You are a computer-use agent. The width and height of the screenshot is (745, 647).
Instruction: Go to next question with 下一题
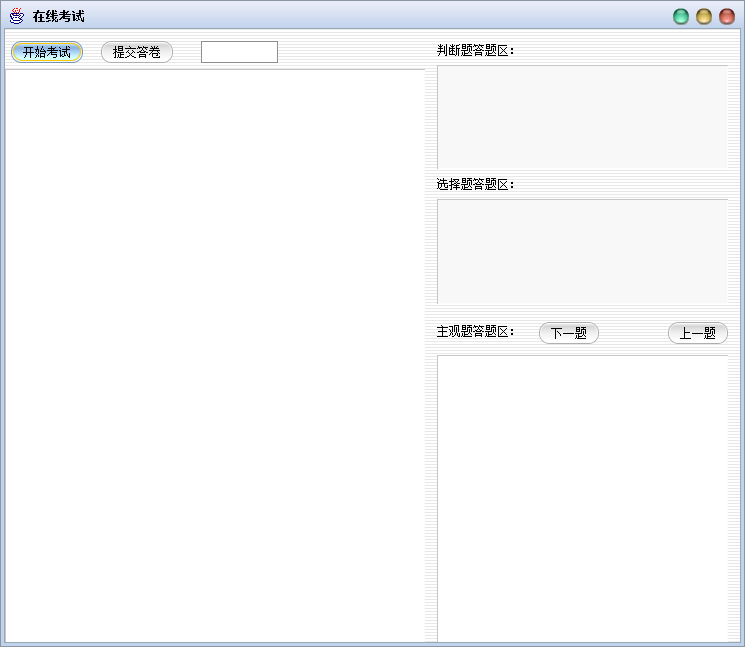[x=569, y=333]
